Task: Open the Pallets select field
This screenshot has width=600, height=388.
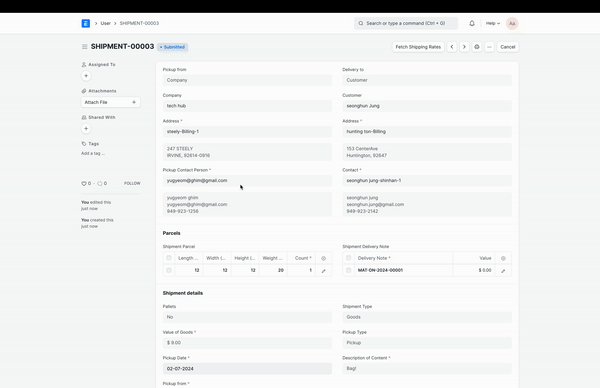Action: click(247, 317)
